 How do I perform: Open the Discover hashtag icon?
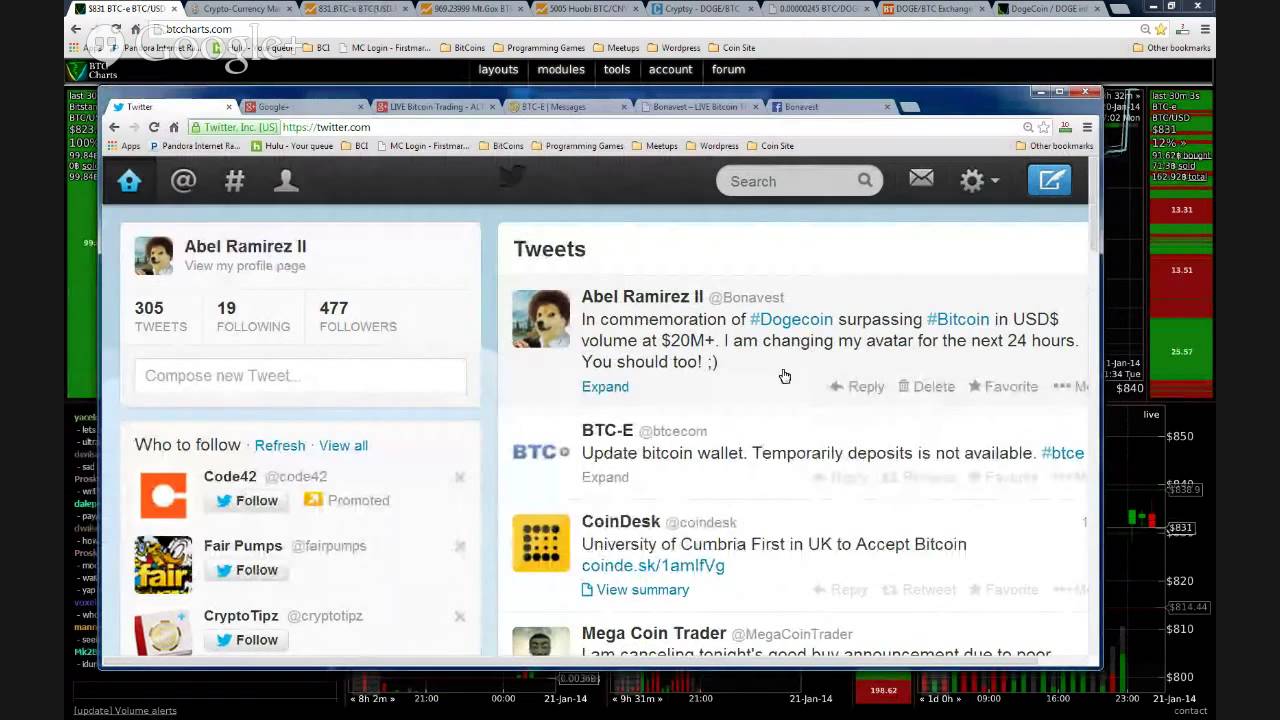[234, 181]
